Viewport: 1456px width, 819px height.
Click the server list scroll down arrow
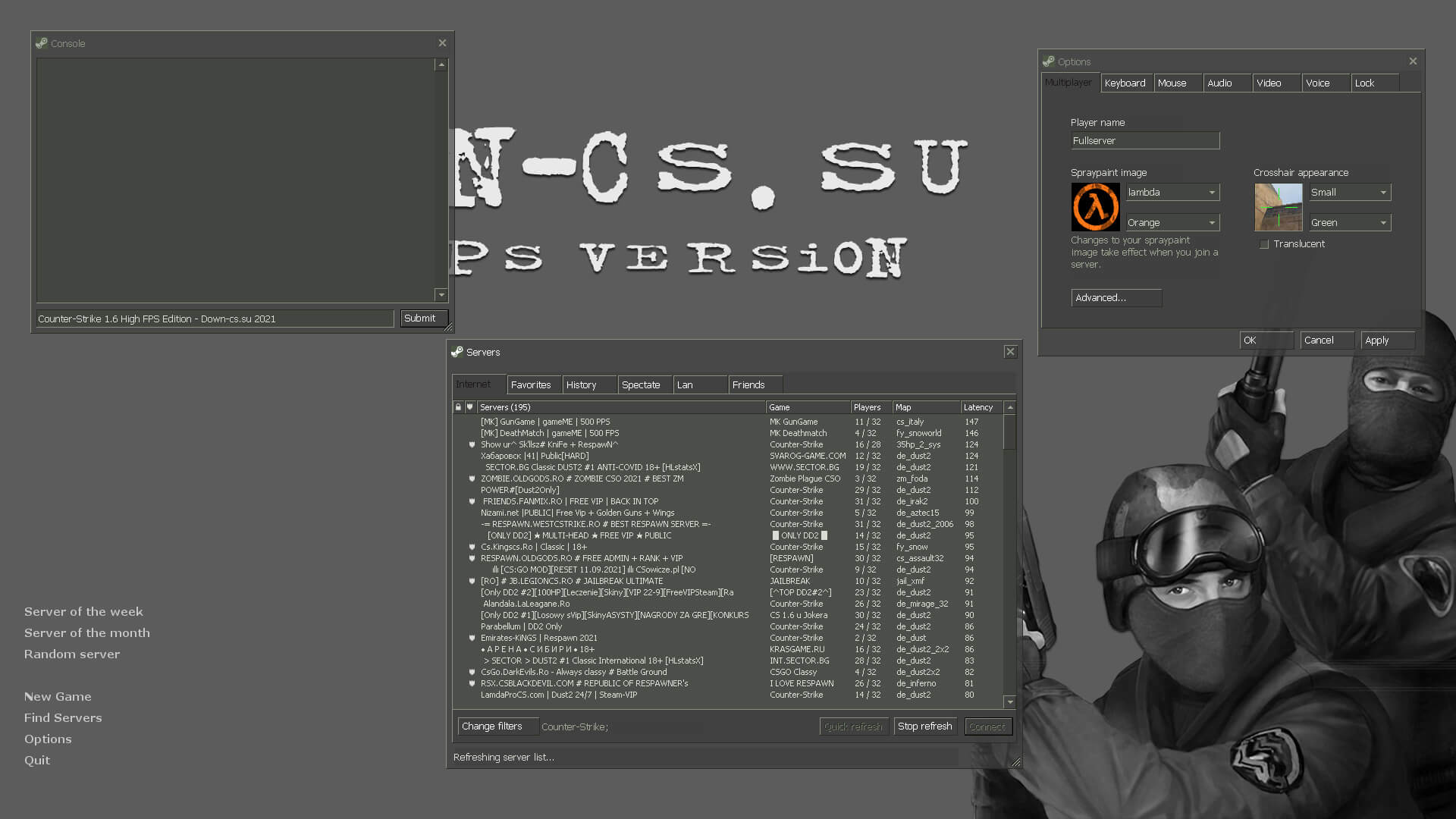[x=1010, y=702]
